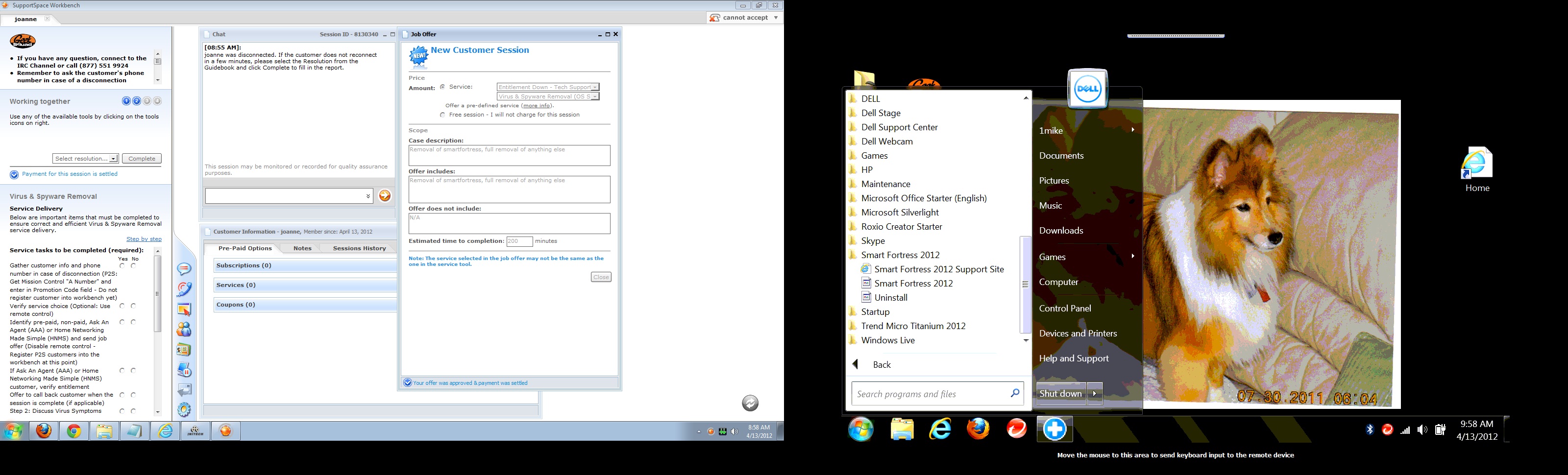
Task: Click the TeamViewer icon in remote taskbar
Action: click(1054, 429)
